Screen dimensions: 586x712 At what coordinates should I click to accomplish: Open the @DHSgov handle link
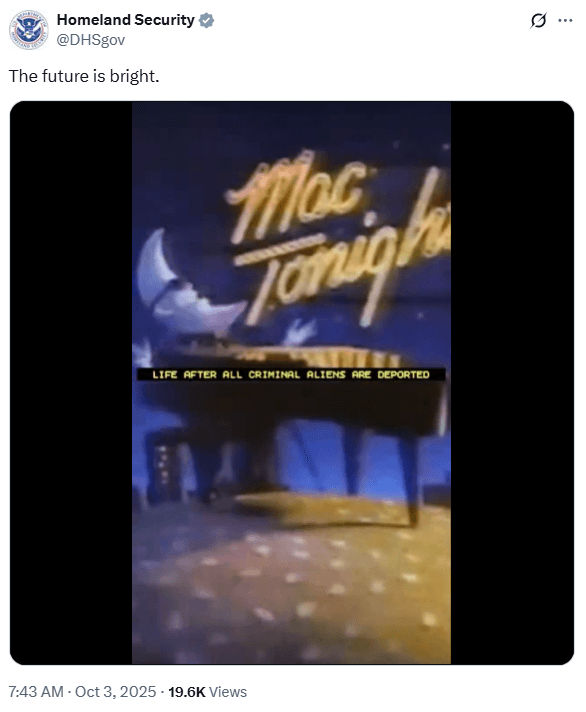click(90, 40)
